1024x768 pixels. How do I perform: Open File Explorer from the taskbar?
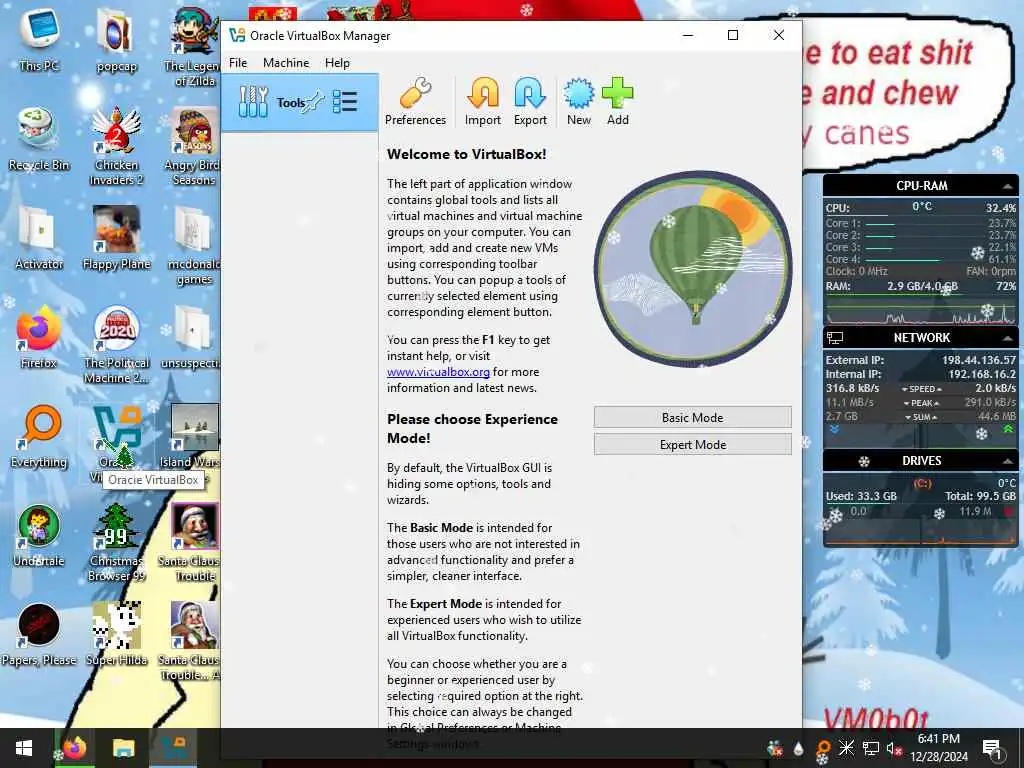(x=123, y=748)
